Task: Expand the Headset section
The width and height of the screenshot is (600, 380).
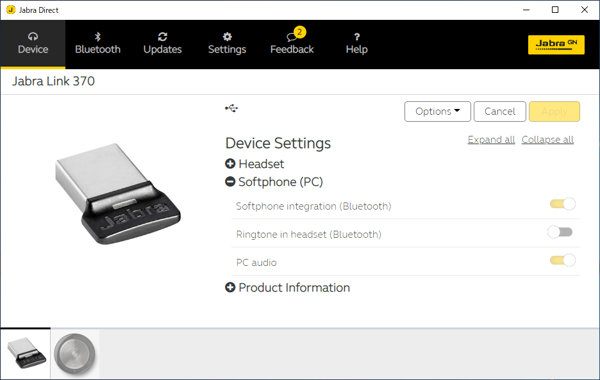Action: [230, 164]
